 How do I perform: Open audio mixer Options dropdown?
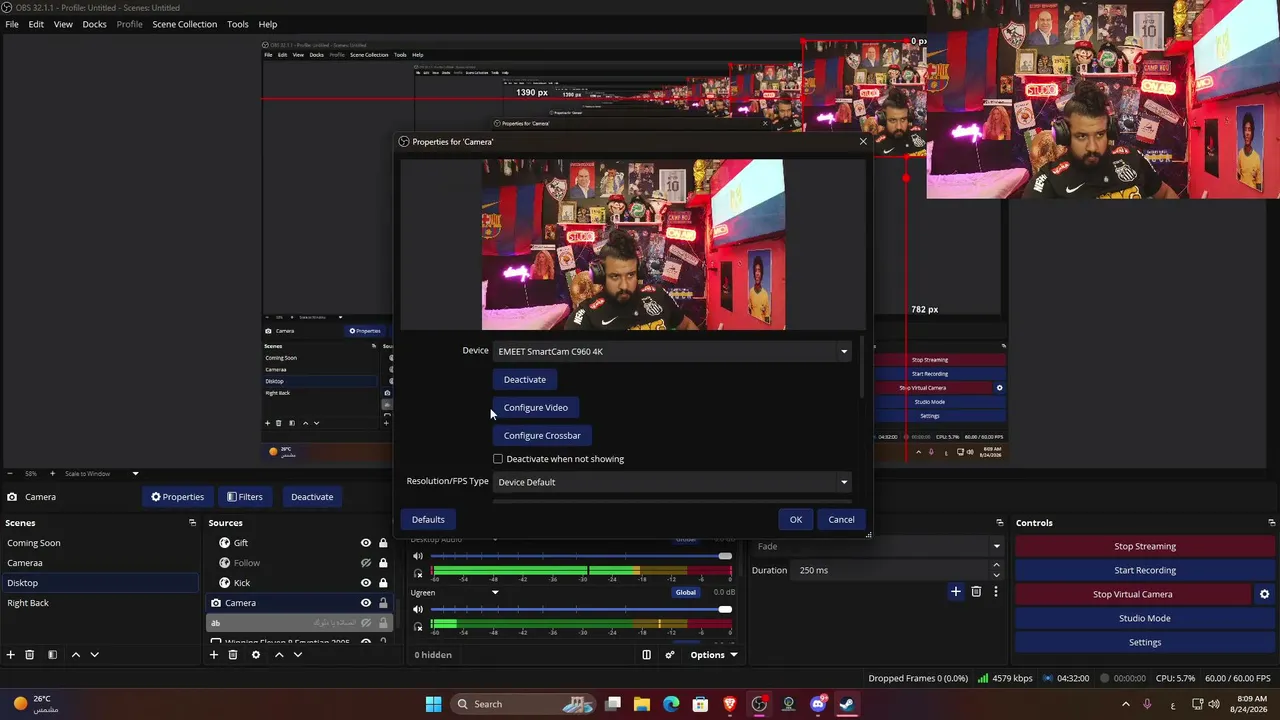coord(714,655)
